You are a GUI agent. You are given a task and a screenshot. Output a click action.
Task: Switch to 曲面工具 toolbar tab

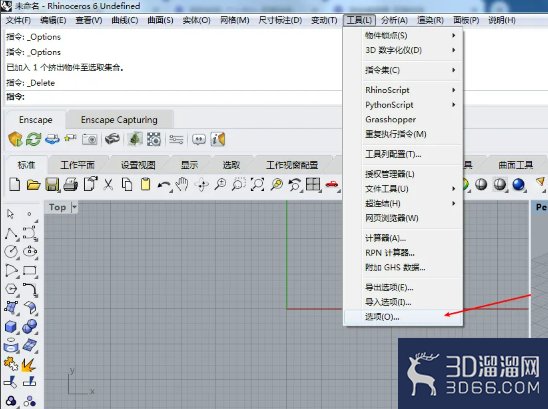point(515,165)
